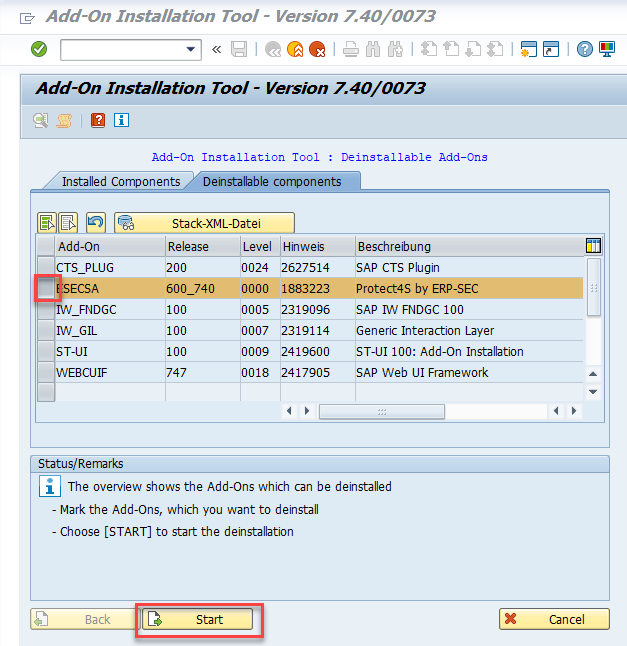Click the blue Information icon
This screenshot has width=627, height=646.
(122, 120)
